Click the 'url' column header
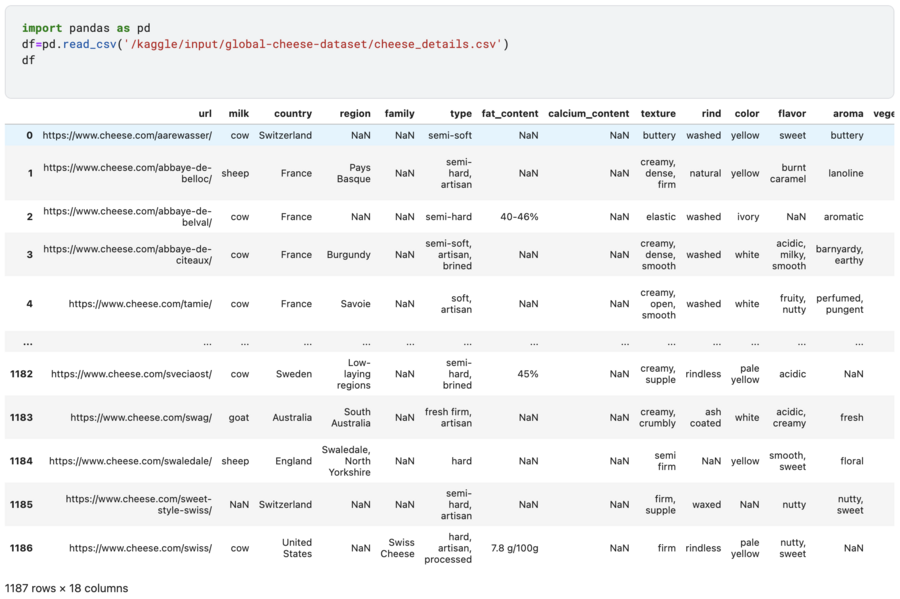 click(x=205, y=114)
